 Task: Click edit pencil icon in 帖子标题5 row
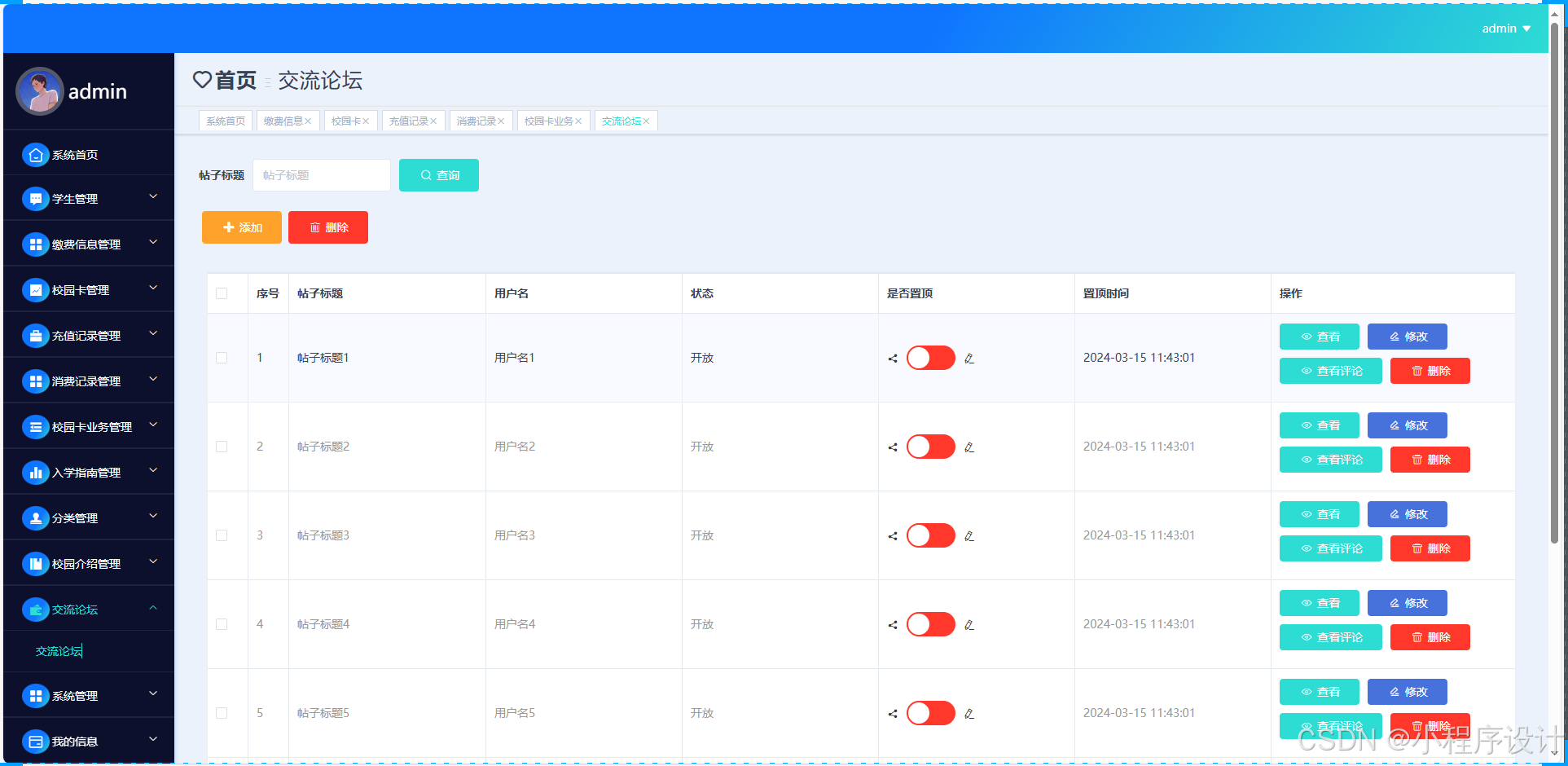point(969,714)
